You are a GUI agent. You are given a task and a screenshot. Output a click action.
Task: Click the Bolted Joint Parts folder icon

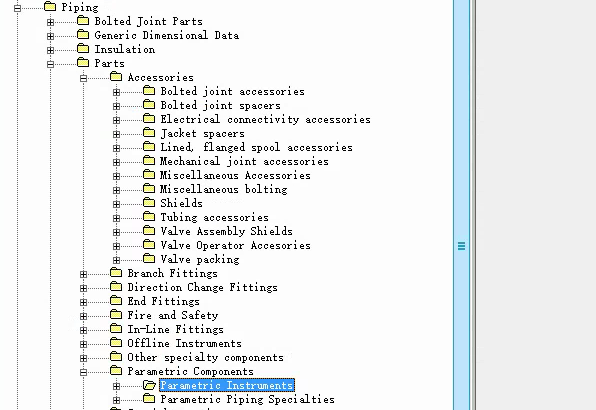83,21
